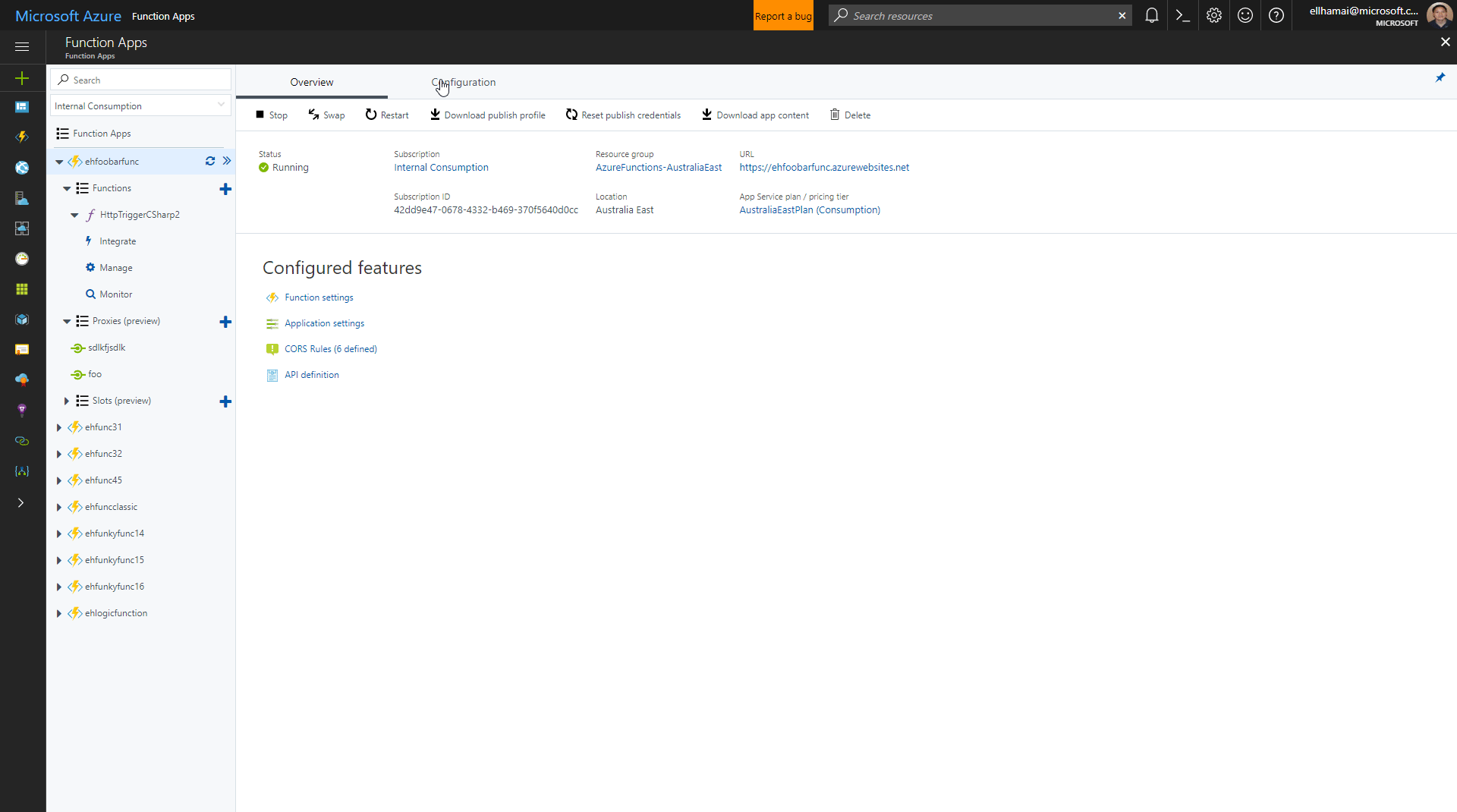Open the portal settings gear icon
Viewport: 1457px width, 812px height.
tap(1213, 15)
